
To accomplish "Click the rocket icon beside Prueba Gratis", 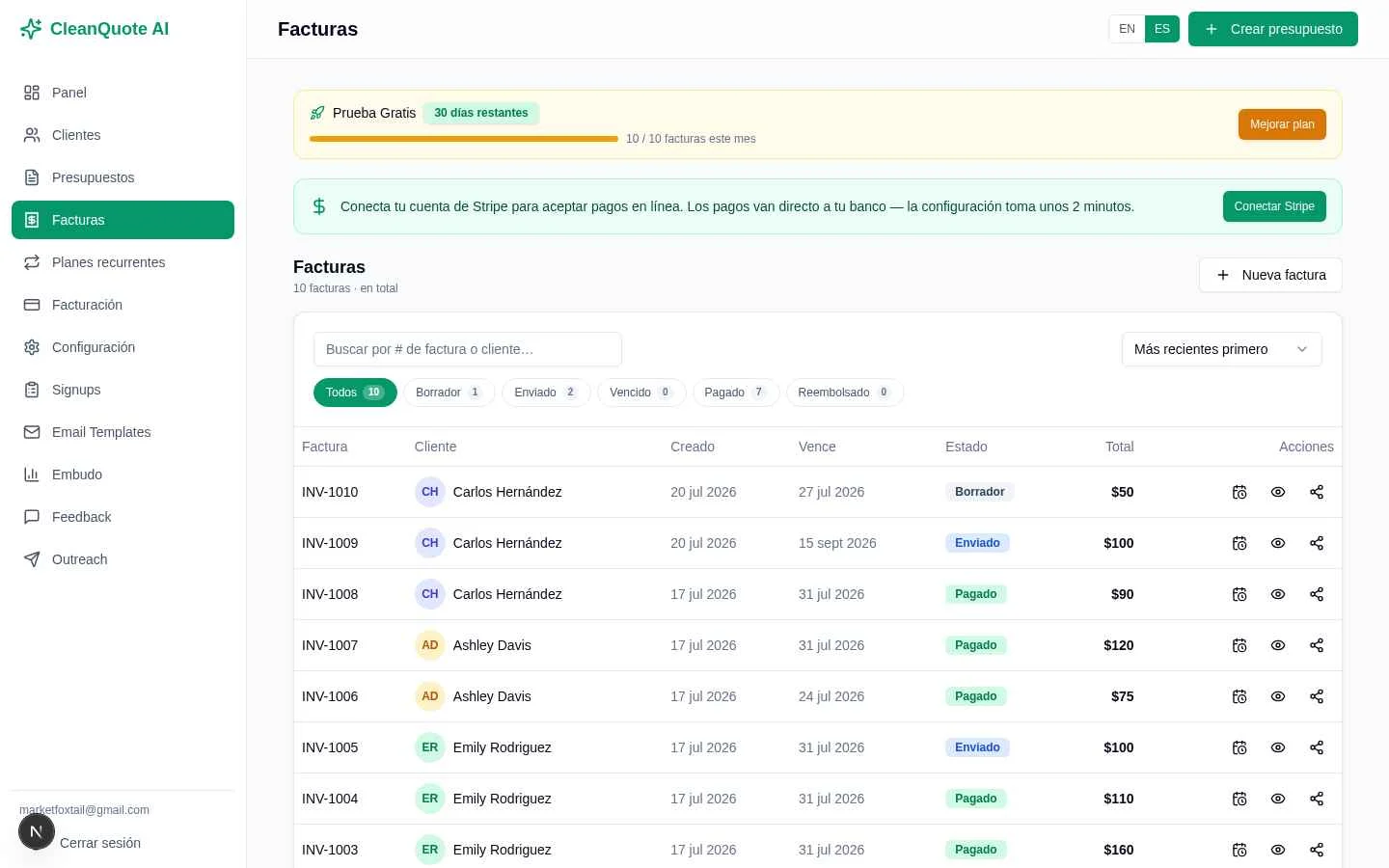I will 317,113.
